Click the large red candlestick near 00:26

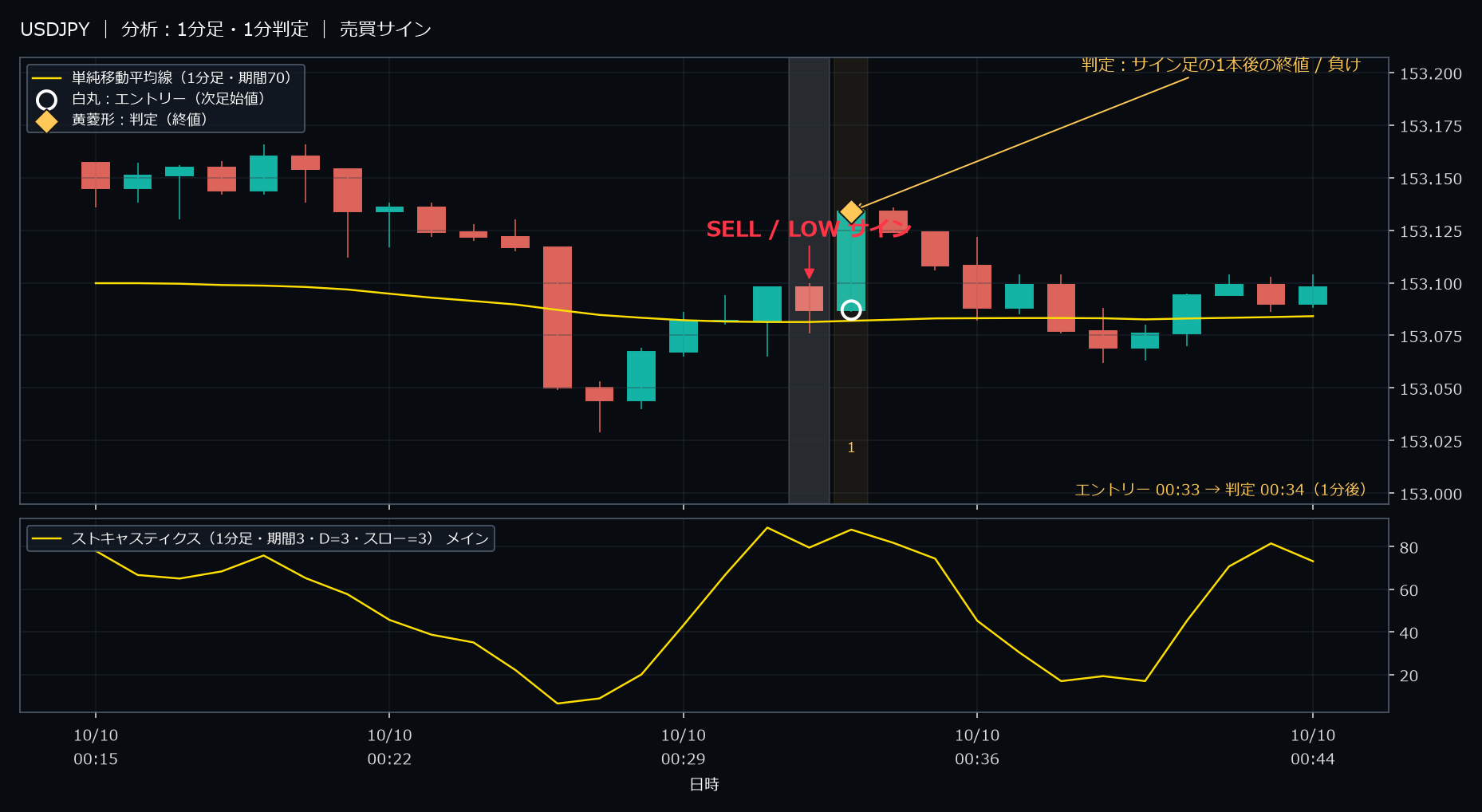[558, 317]
